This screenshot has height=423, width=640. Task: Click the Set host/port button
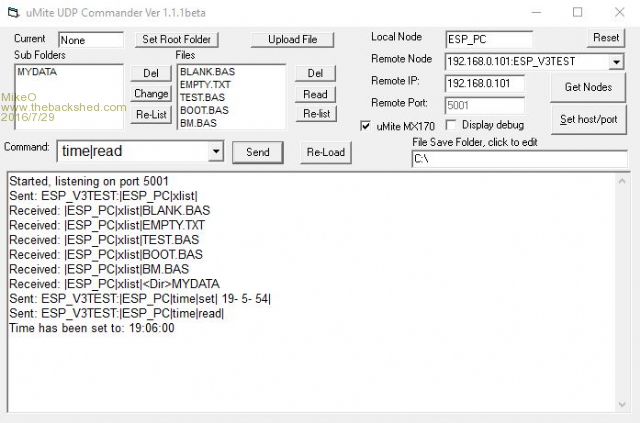point(588,119)
